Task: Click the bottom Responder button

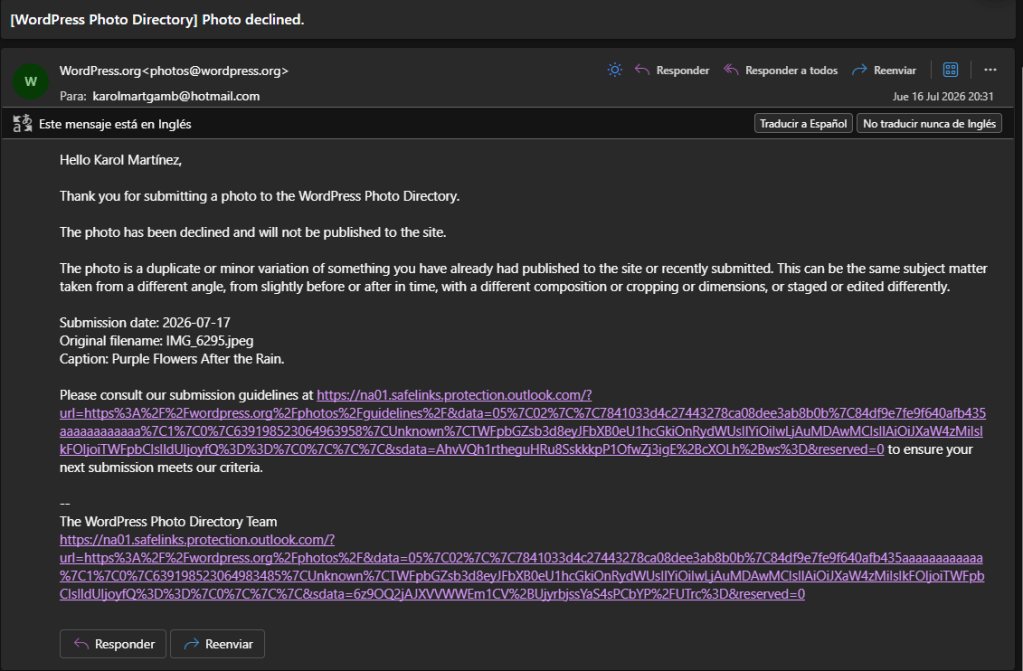Action: (113, 644)
